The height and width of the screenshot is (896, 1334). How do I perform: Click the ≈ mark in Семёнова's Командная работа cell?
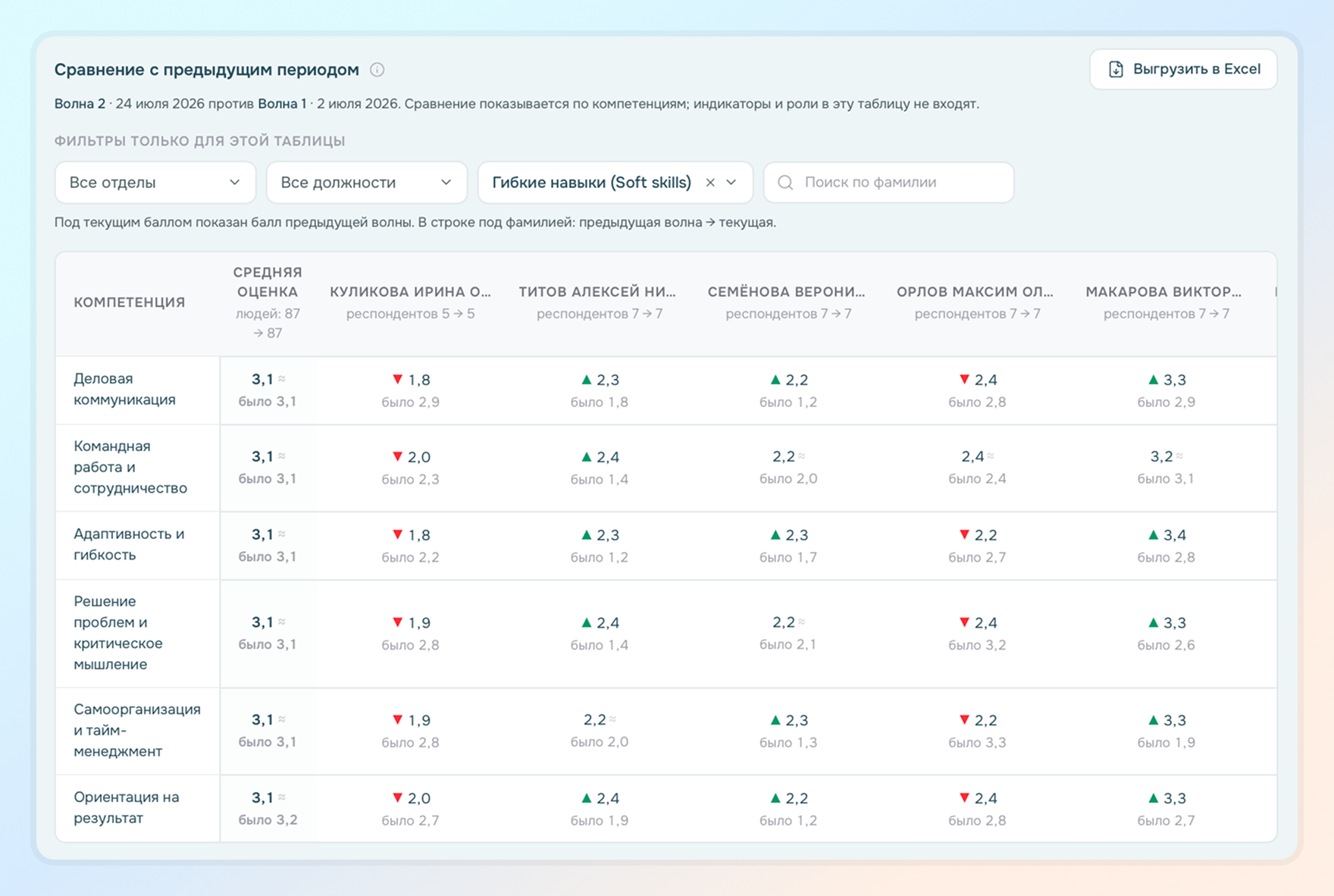tap(802, 456)
